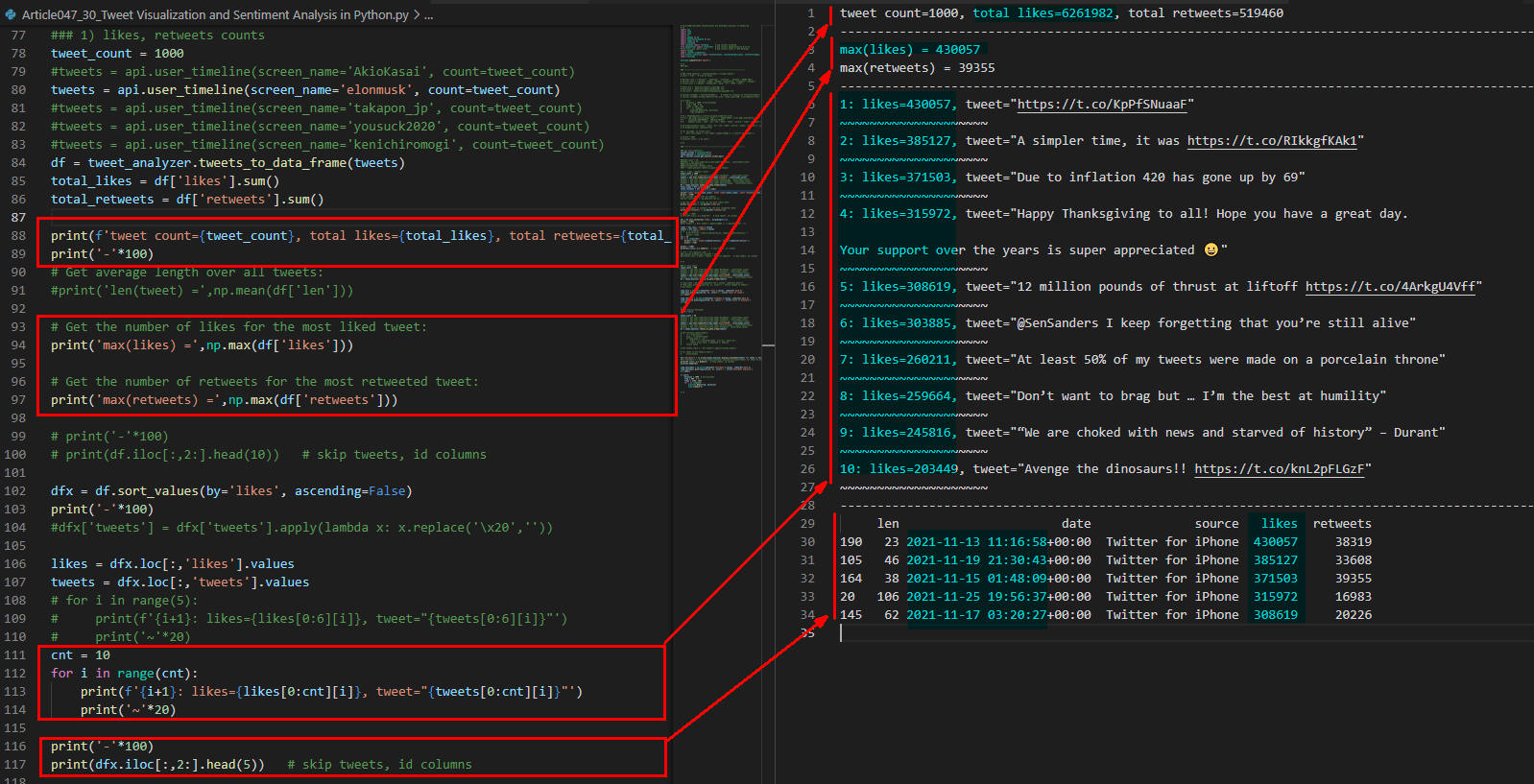This screenshot has width=1534, height=784.
Task: Click output line 'max(retweets) = 39355'
Action: 918,67
